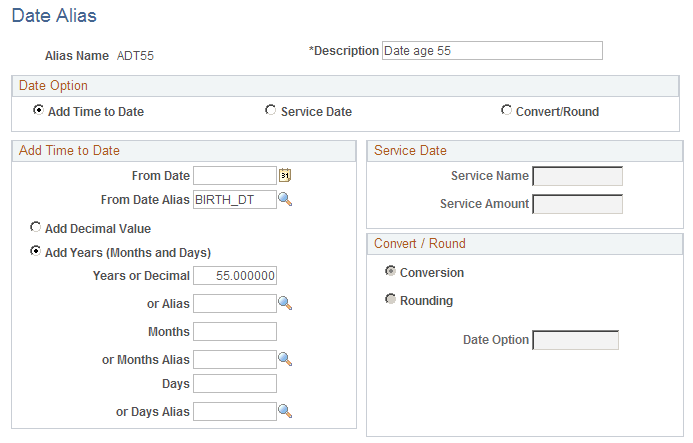693x443 pixels.
Task: Open the From Date calendar picker
Action: [285, 175]
